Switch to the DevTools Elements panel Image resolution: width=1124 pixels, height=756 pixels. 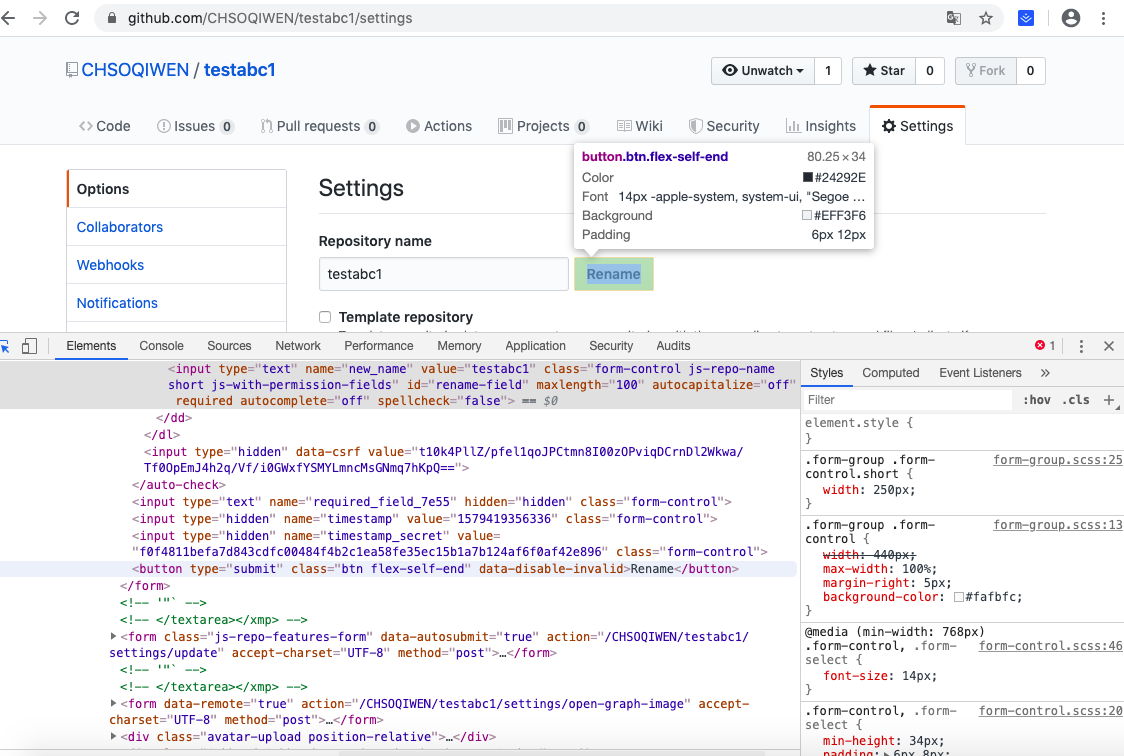click(91, 345)
